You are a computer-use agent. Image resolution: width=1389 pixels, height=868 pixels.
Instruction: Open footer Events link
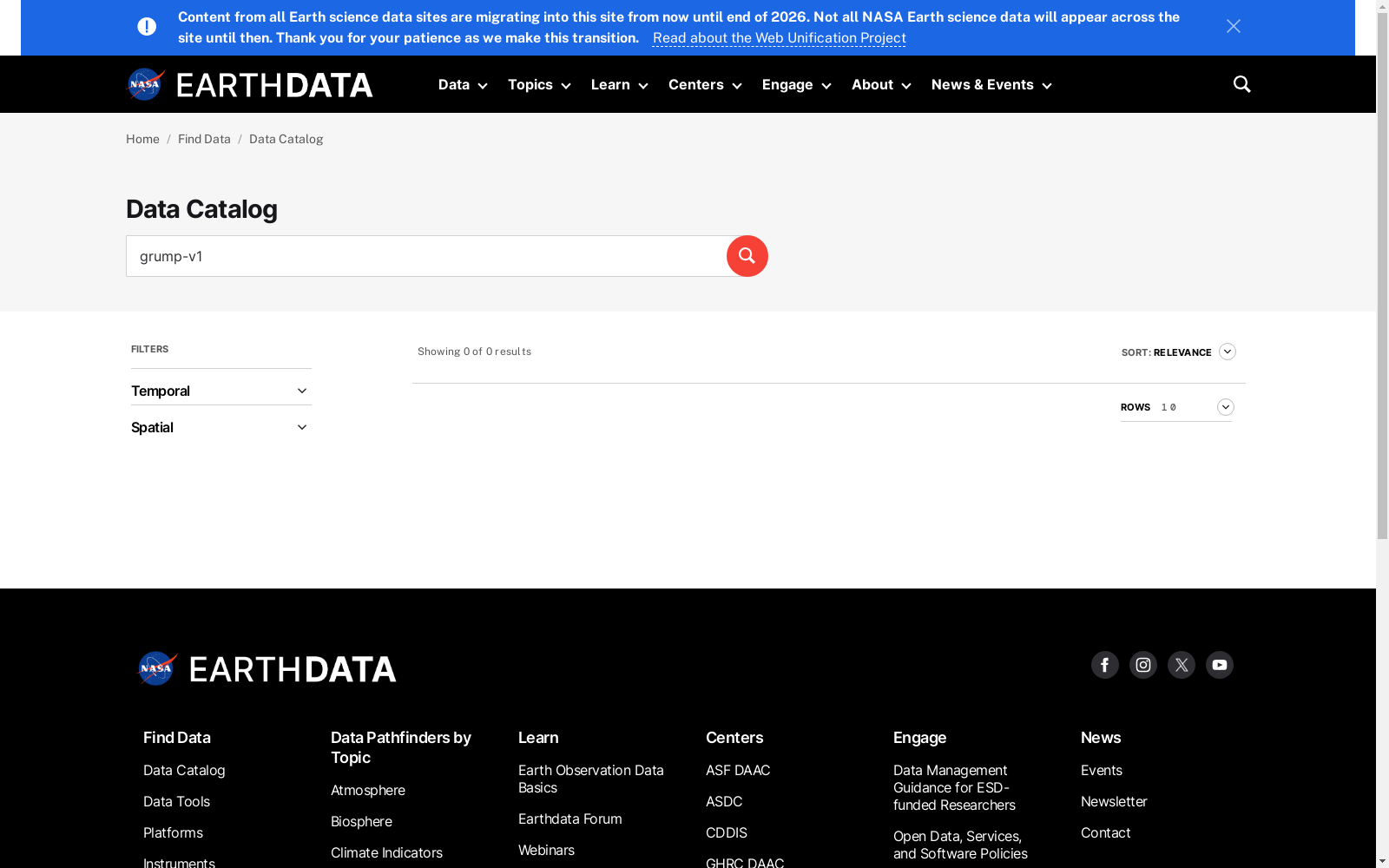point(1101,770)
